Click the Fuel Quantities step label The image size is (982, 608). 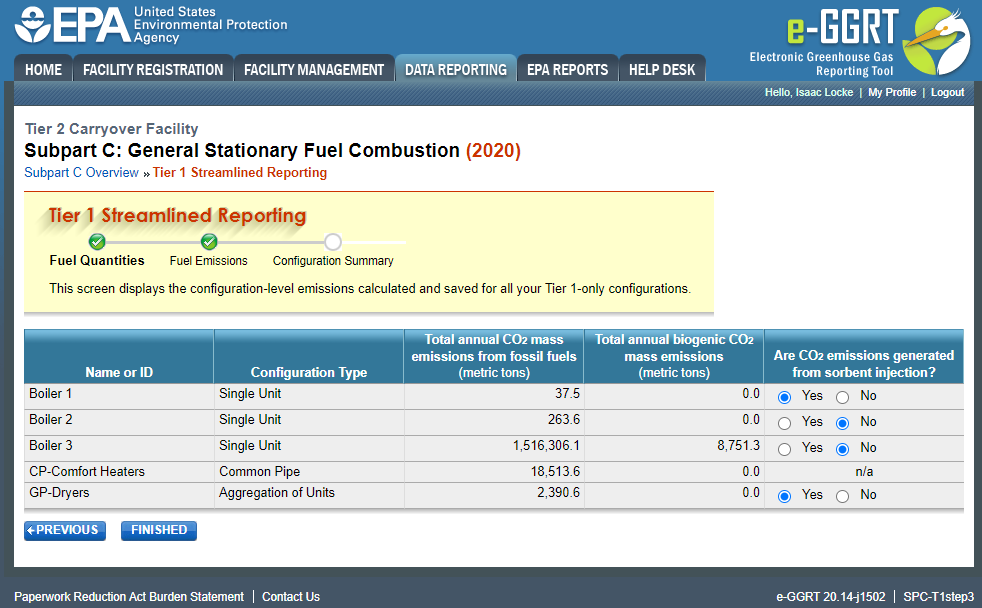coord(97,260)
